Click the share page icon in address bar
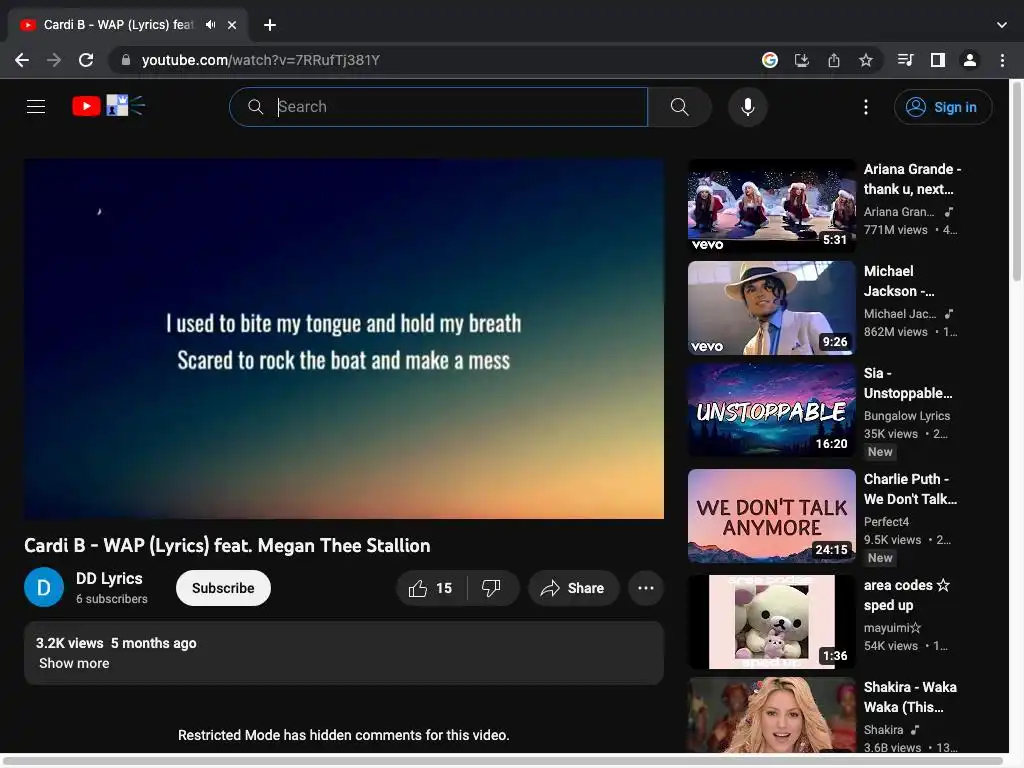Image resolution: width=1024 pixels, height=768 pixels. [834, 60]
